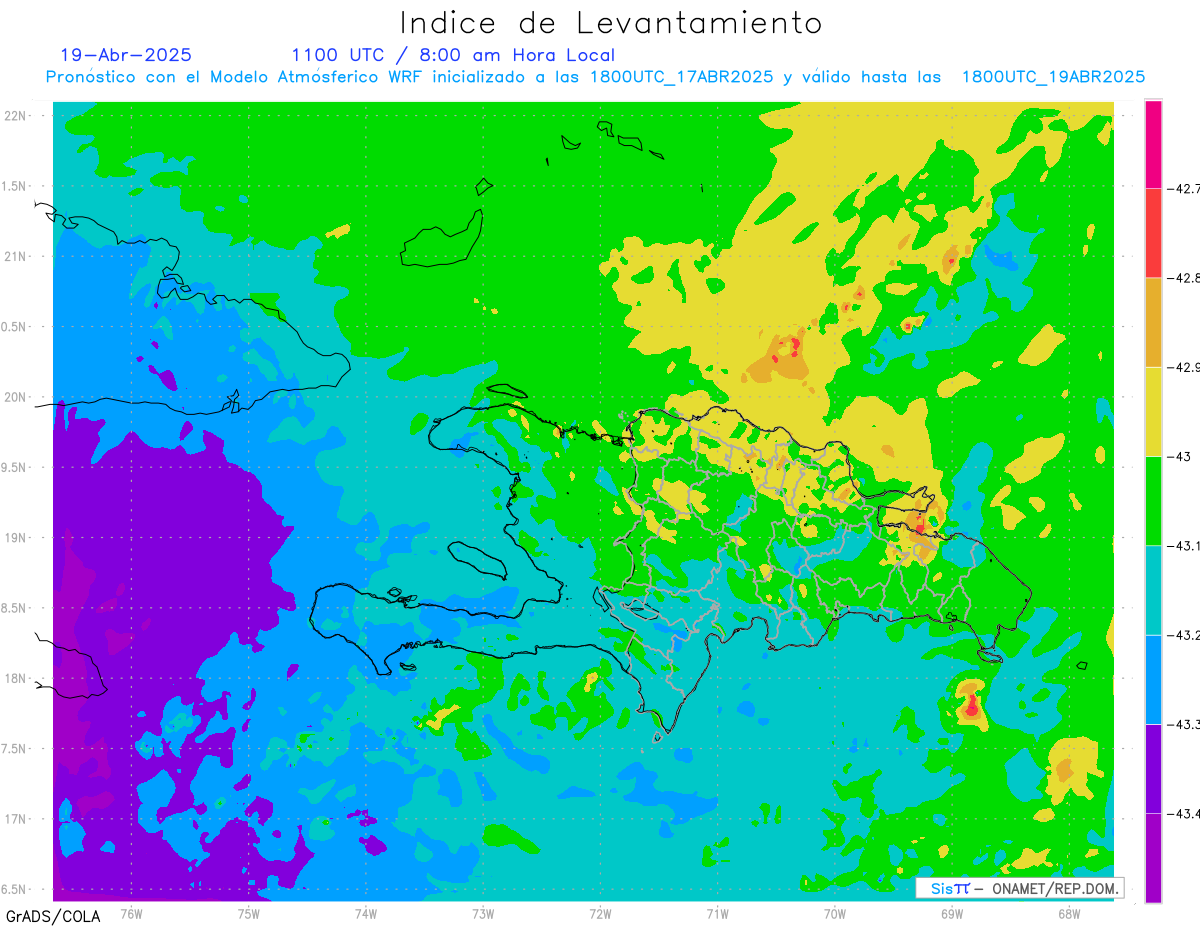
Task: Click the '72W' longitude label
Action: click(x=600, y=914)
